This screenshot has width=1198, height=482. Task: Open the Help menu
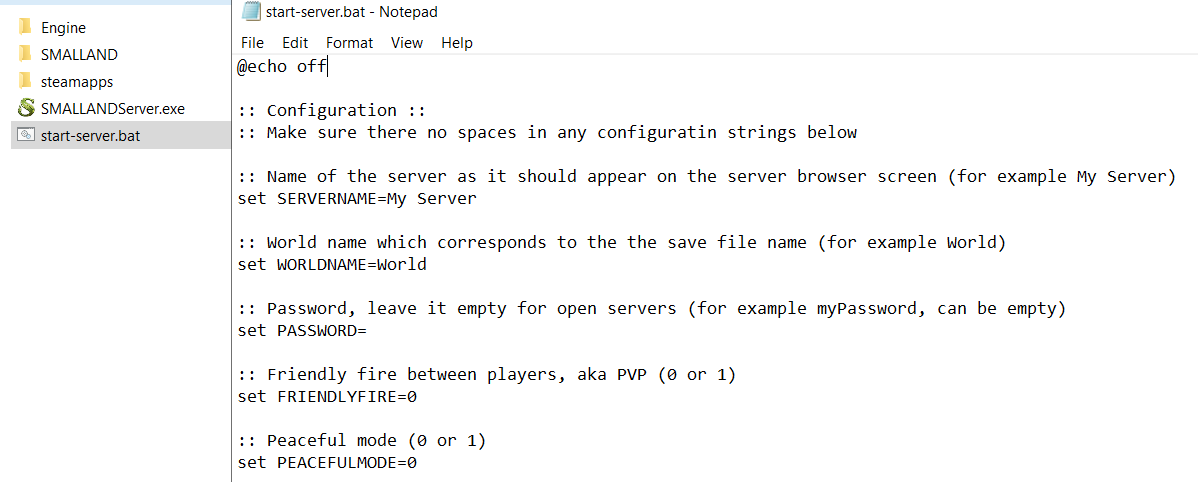click(457, 43)
